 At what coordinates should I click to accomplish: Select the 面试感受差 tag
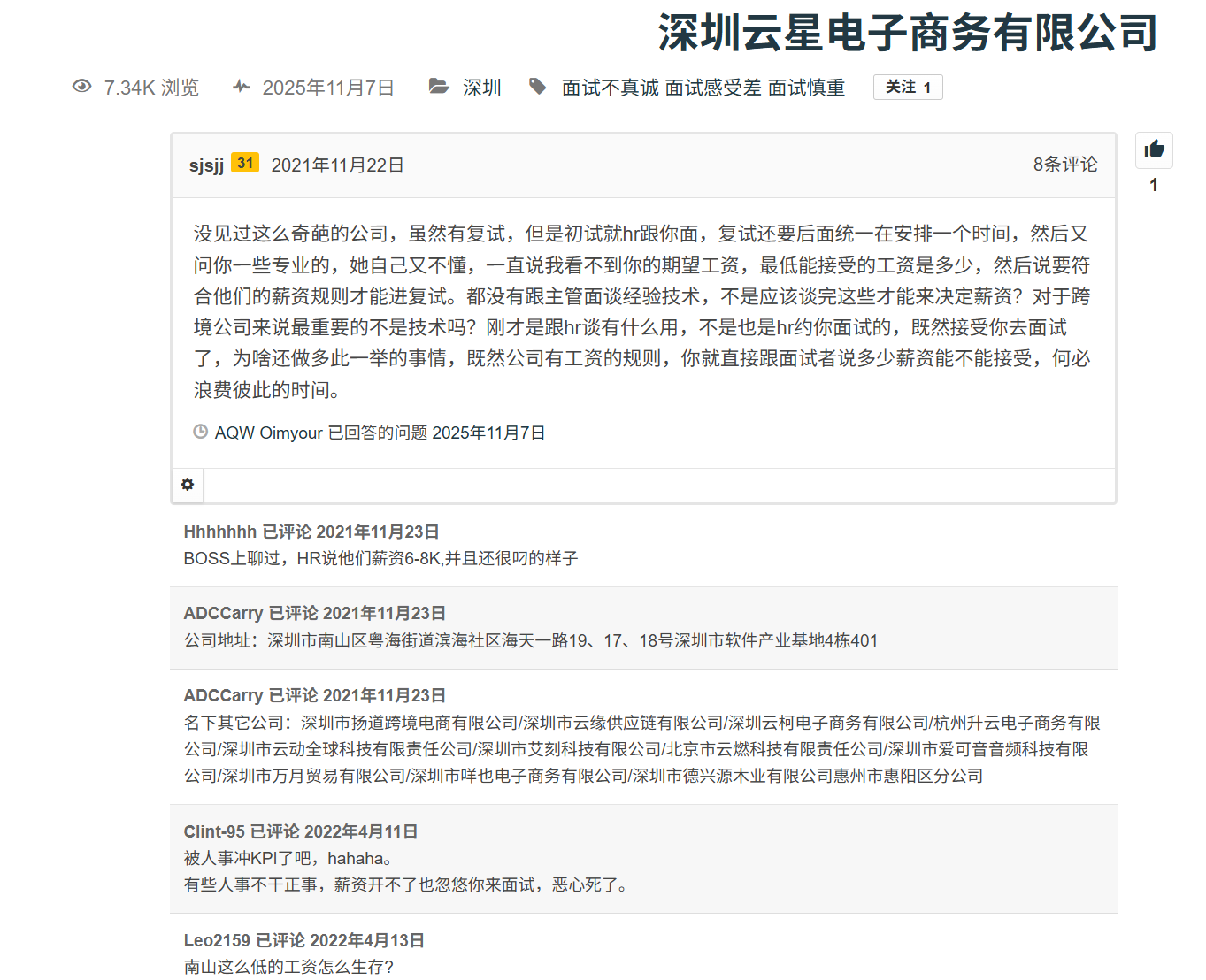tap(712, 88)
